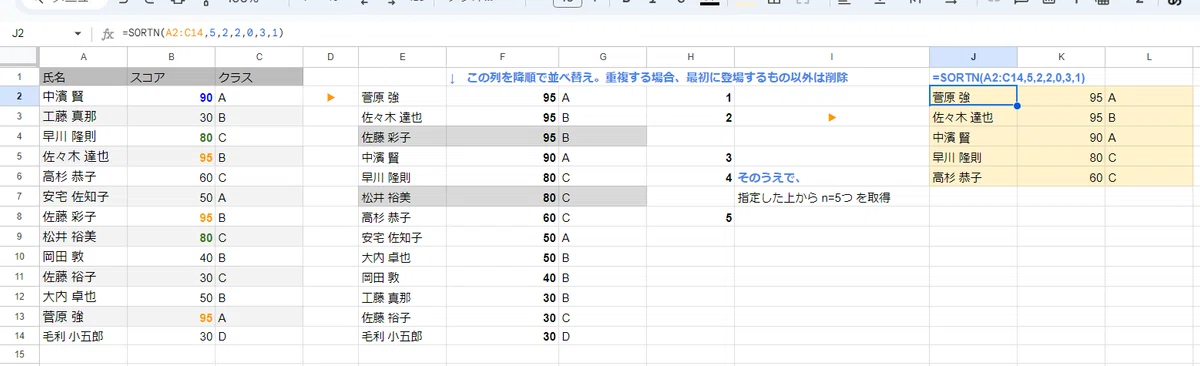The image size is (1200, 366).
Task: Select row 10 header
Action: (19, 256)
